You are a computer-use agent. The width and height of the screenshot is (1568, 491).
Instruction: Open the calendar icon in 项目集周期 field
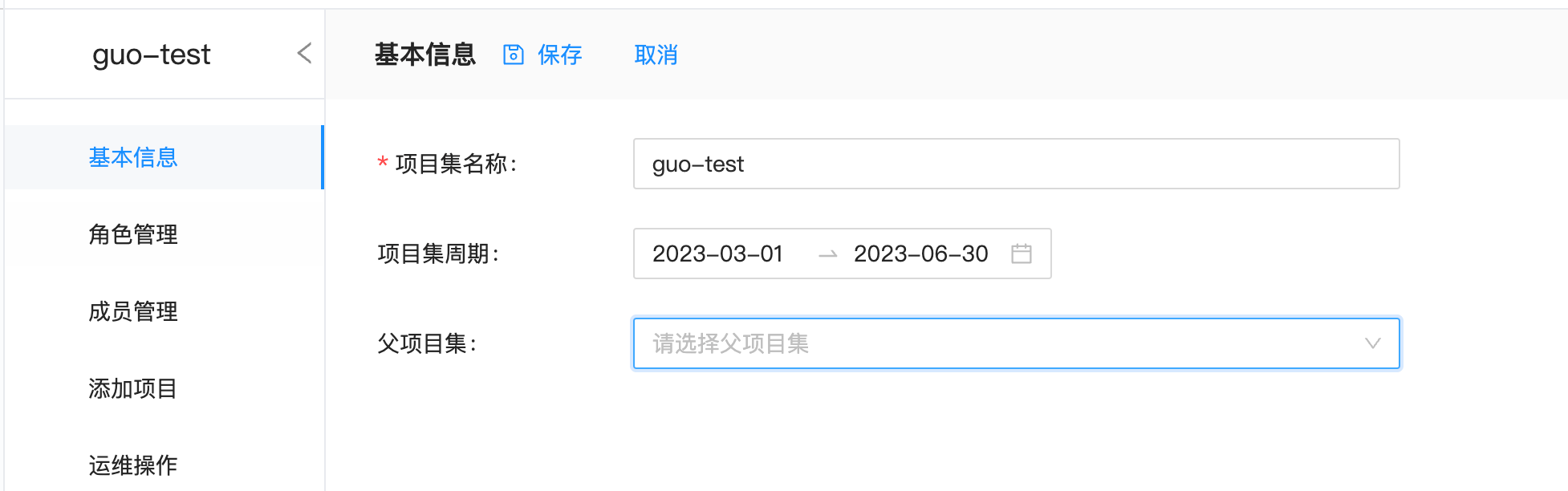click(x=1022, y=254)
